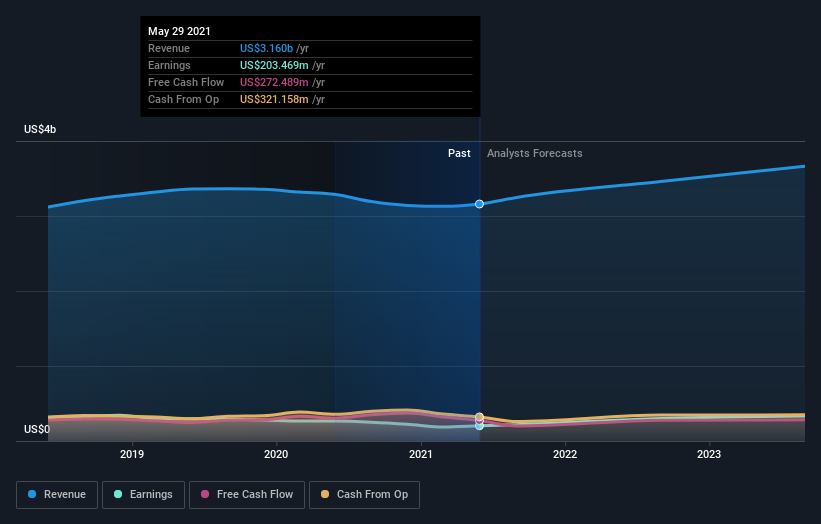821x524 pixels.
Task: Toggle the Cash From Op legend series
Action: click(364, 495)
